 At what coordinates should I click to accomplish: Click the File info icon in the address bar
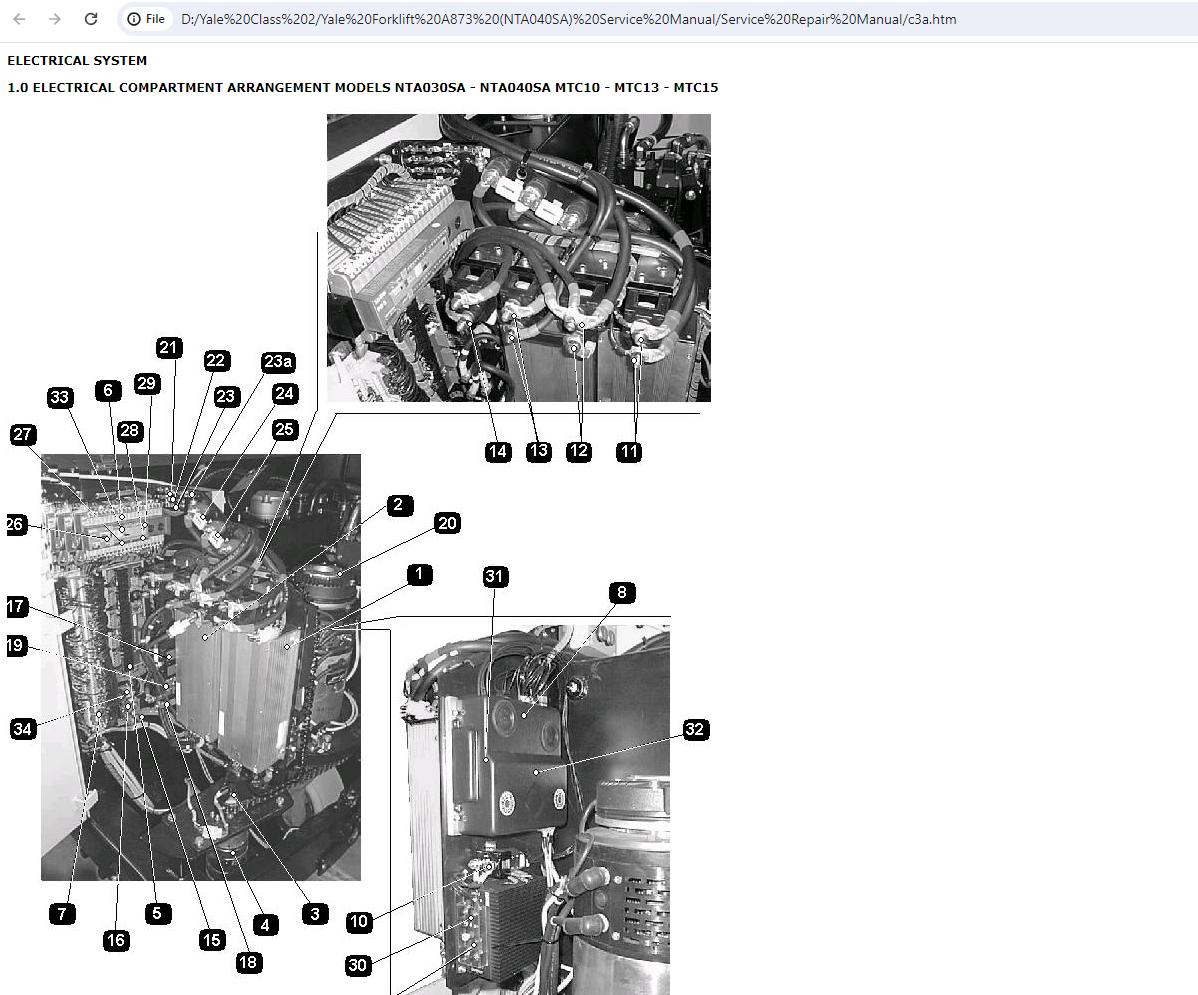(x=146, y=19)
